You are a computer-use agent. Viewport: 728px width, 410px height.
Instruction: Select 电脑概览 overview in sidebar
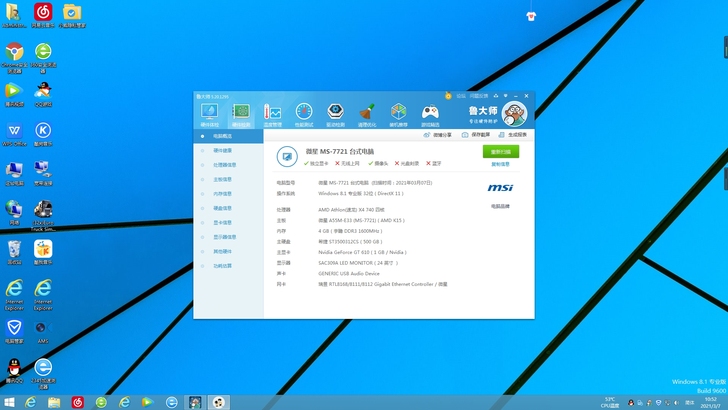coord(228,136)
